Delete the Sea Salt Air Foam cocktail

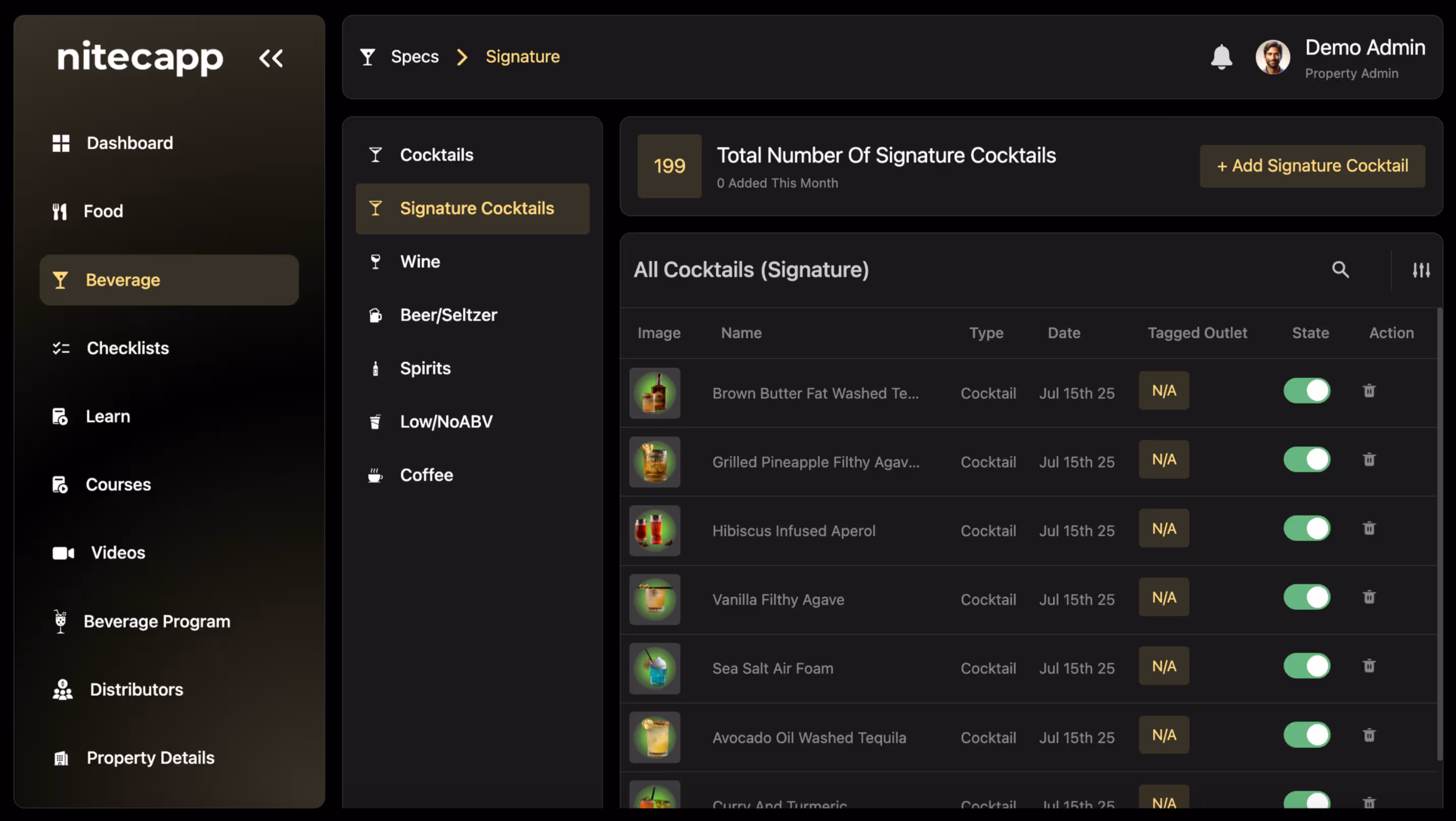click(1369, 666)
